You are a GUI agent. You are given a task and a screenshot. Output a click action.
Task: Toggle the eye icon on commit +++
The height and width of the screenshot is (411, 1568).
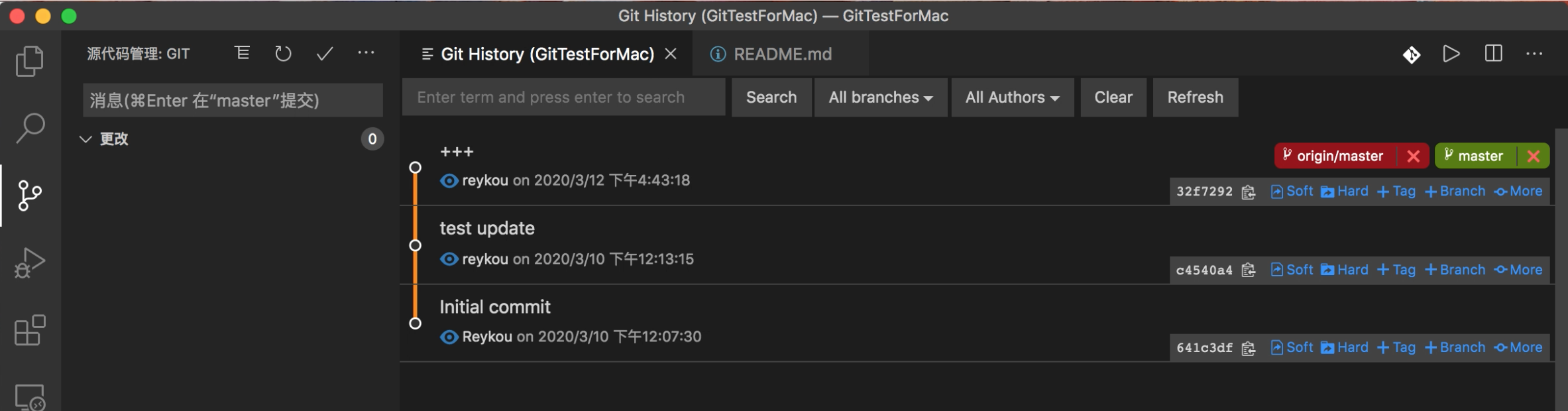449,180
